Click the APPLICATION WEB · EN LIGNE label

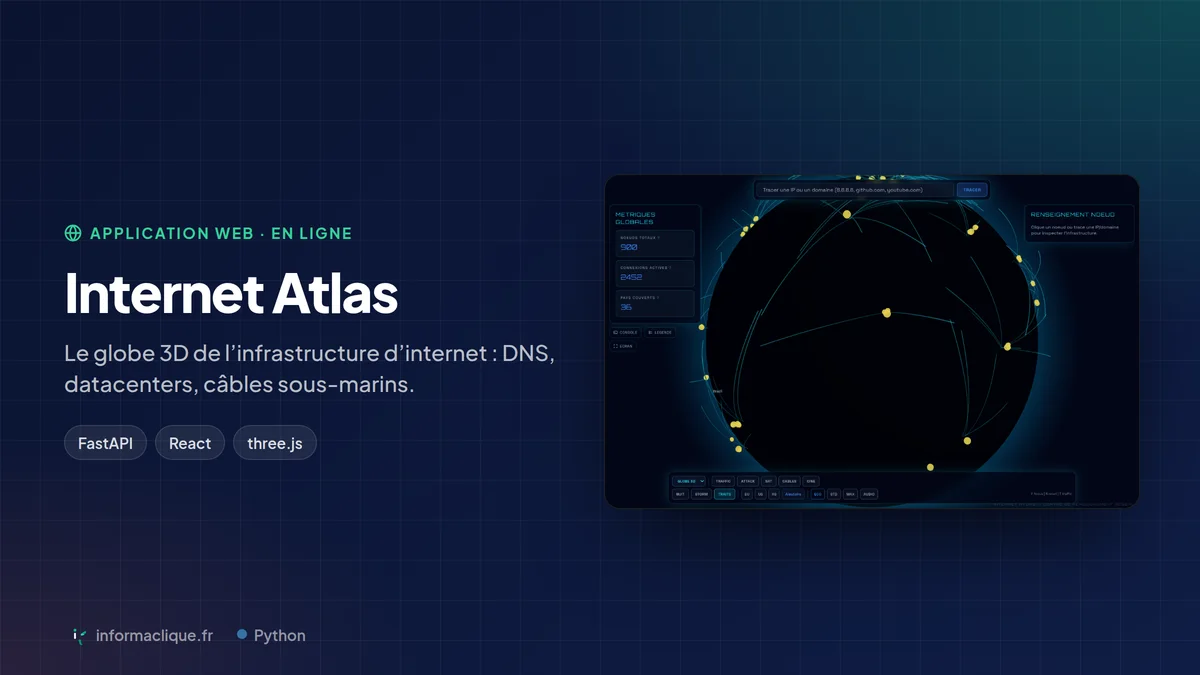221,233
